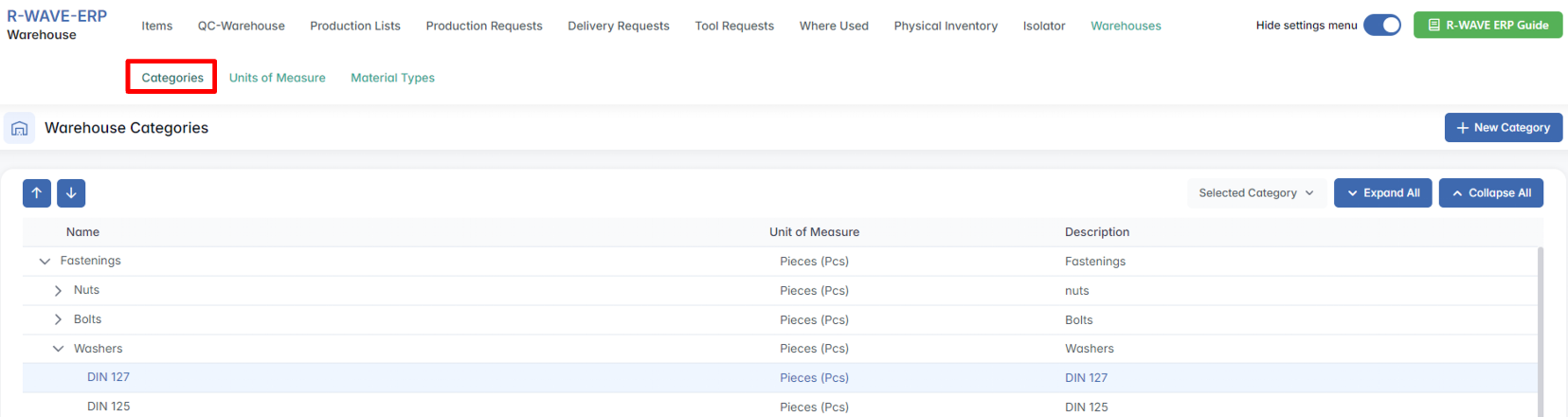Expand the Bolts subcategory
The height and width of the screenshot is (417, 1568).
59,320
